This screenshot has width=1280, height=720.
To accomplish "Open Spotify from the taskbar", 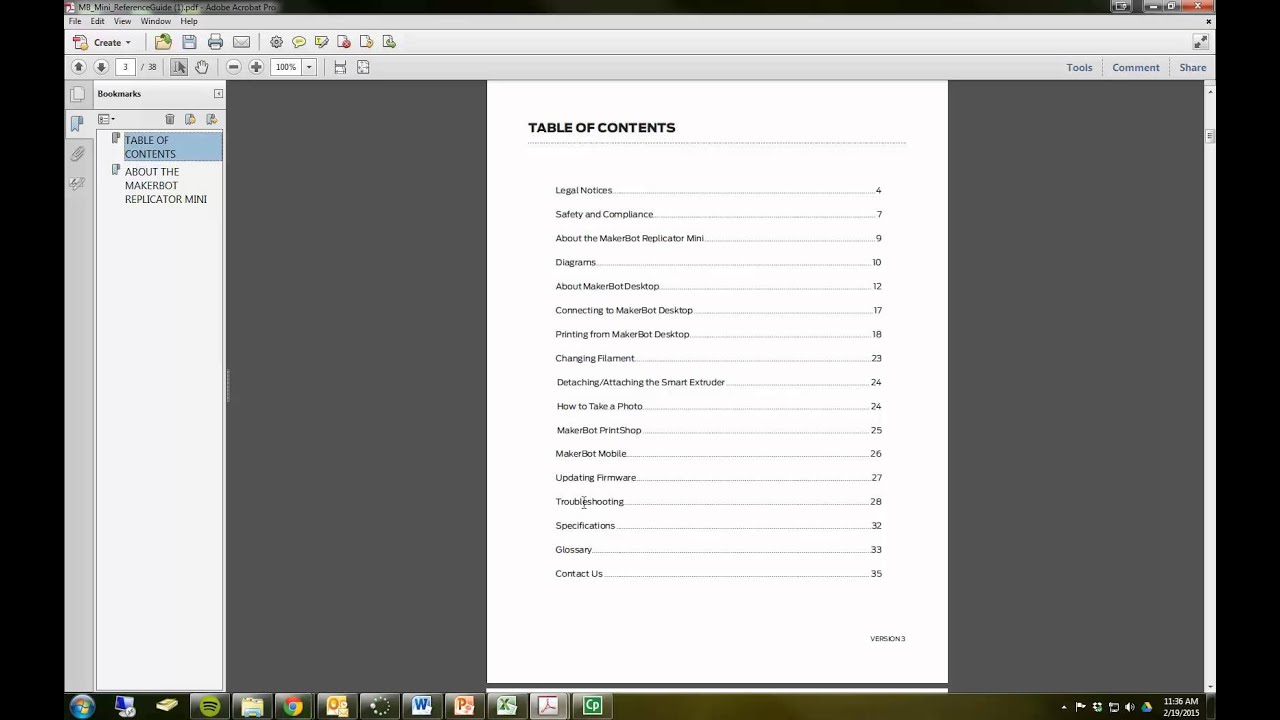I will pyautogui.click(x=209, y=706).
